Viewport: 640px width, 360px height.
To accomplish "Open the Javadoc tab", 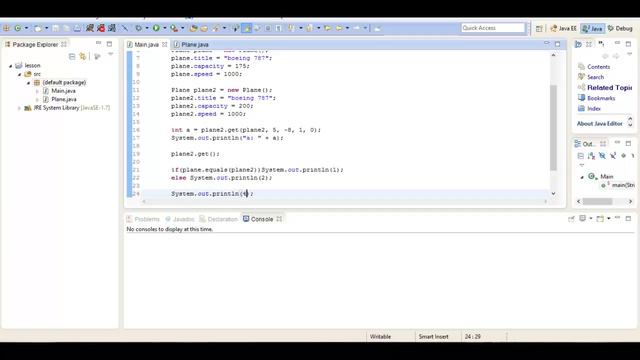I will coord(180,219).
